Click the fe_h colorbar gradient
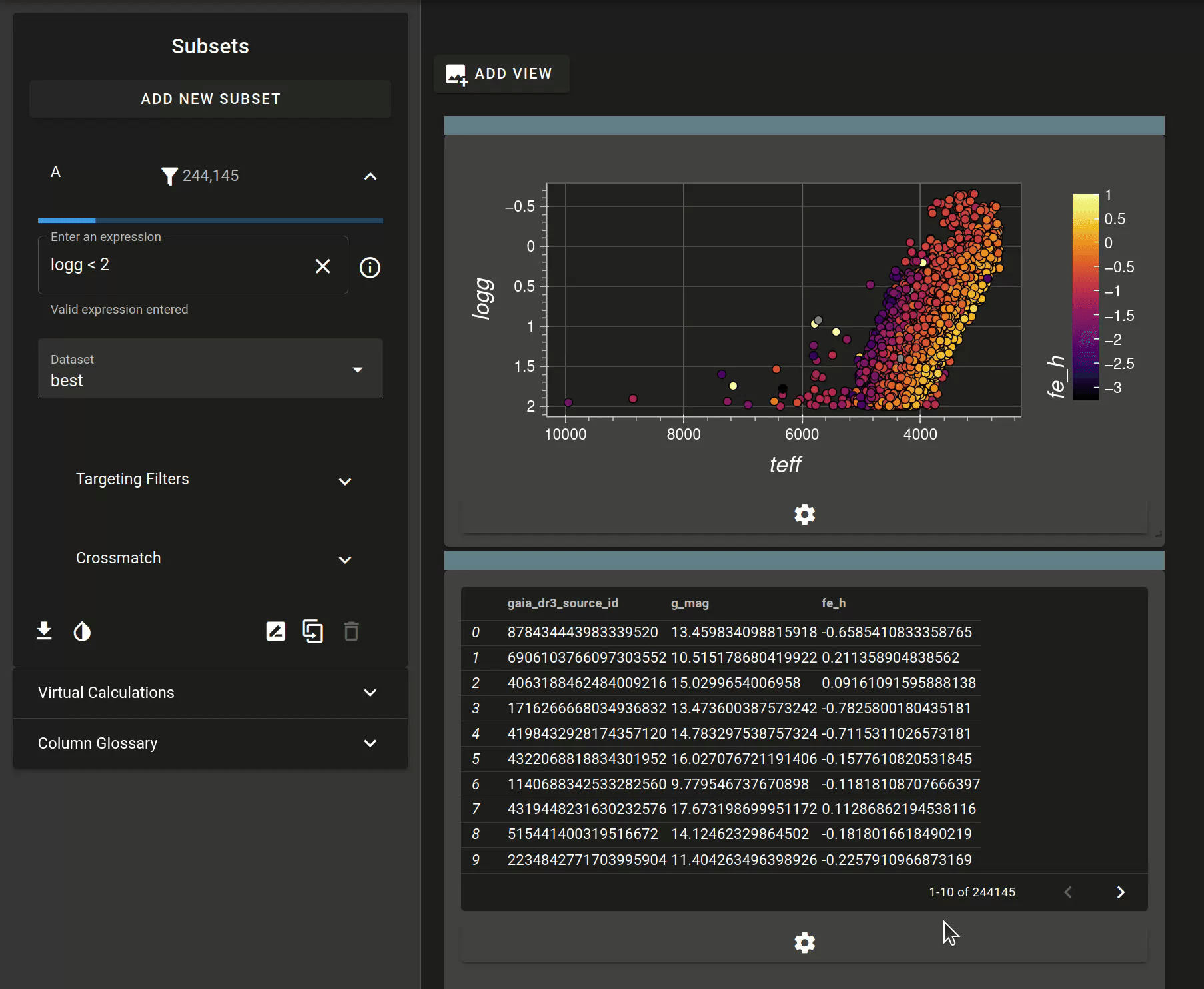 1085,296
